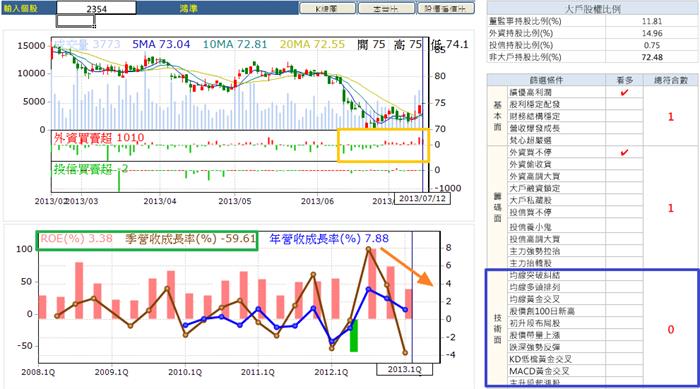Click the 10MA 72.81 label
Viewport: 700px width, 389px height.
(x=235, y=44)
